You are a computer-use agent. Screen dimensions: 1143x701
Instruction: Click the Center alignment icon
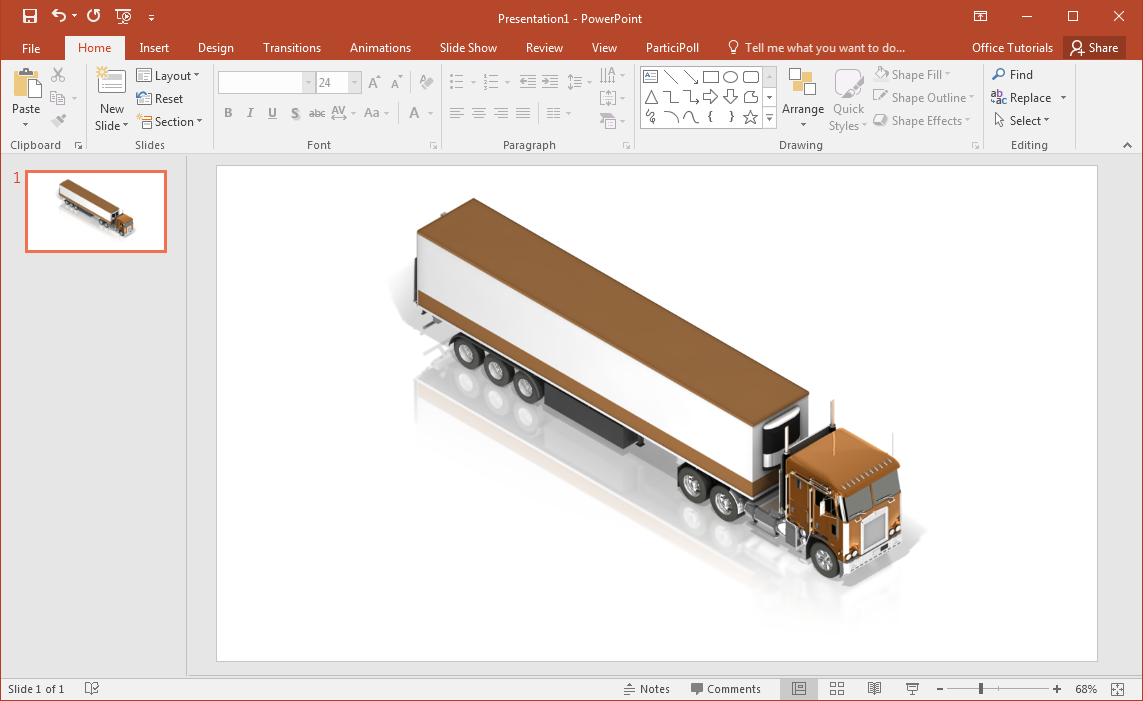click(x=478, y=112)
